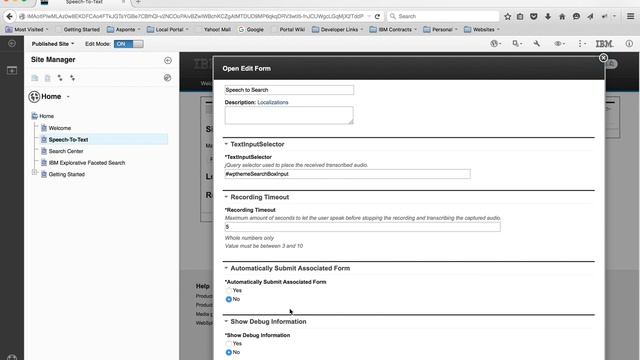The width and height of the screenshot is (640, 360).
Task: Open the search-tool dropdown in portal toolbar
Action: [517, 44]
